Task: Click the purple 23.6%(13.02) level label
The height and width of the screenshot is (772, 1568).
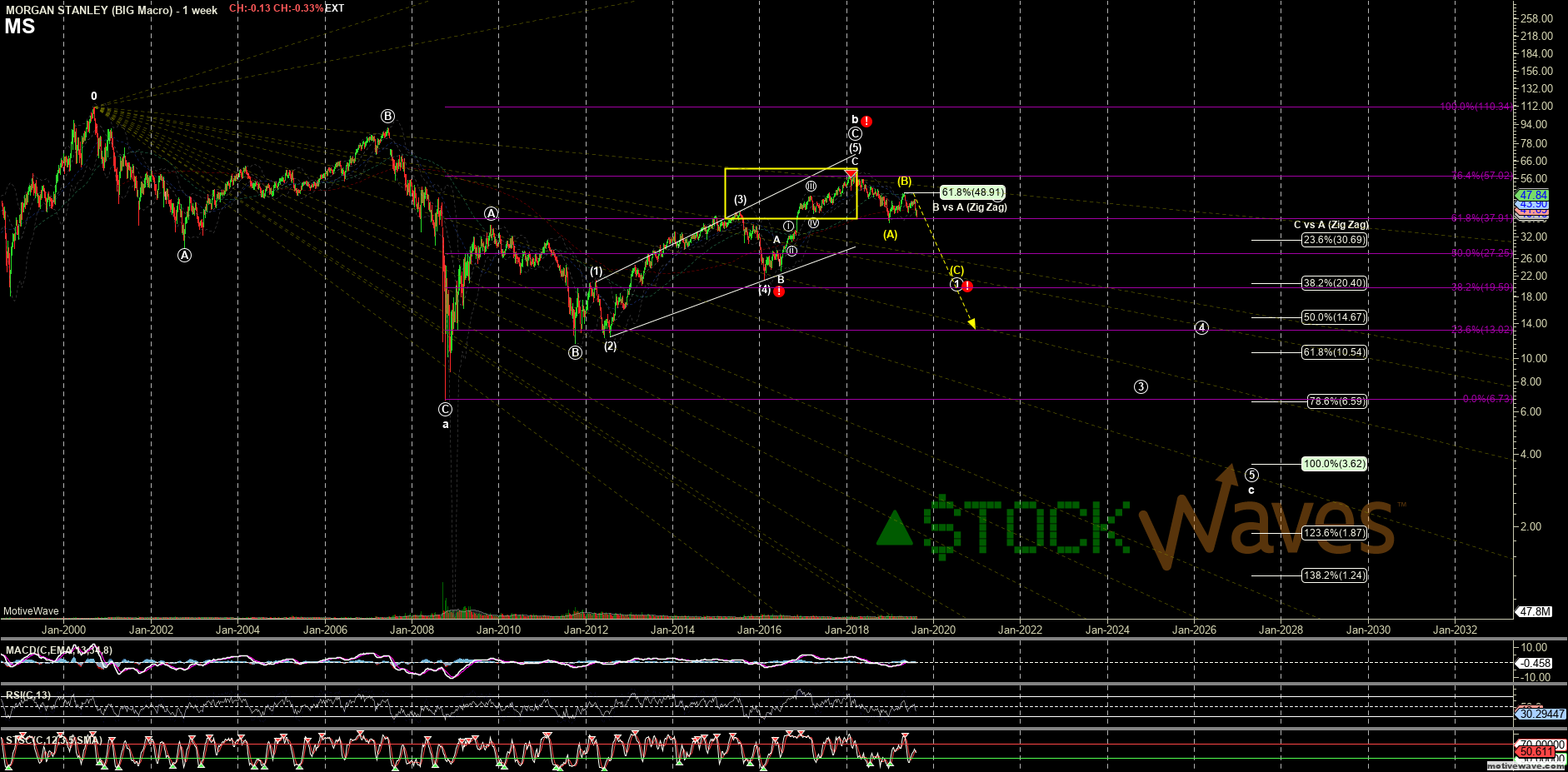Action: coord(1482,330)
